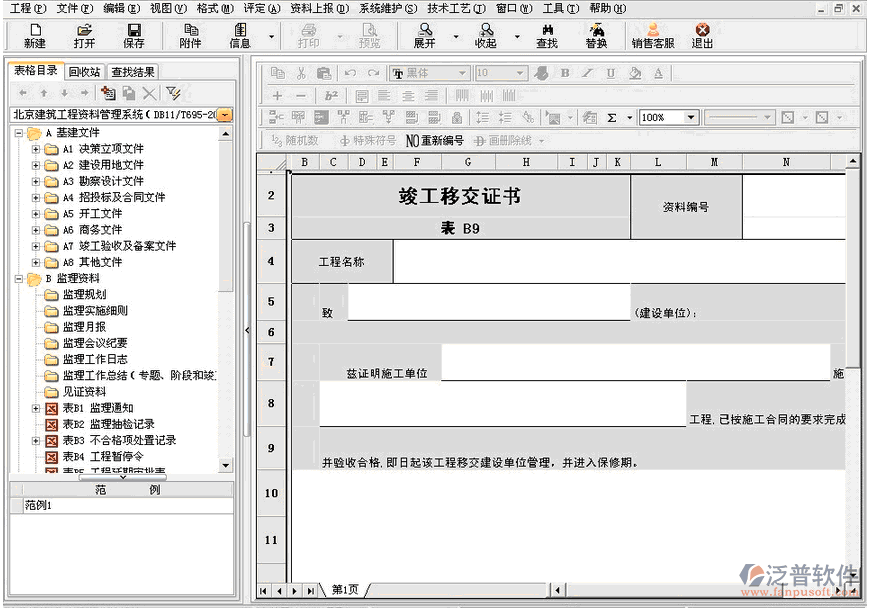Click the 保存 (Save) toolbar icon
The width and height of the screenshot is (869, 608).
(133, 36)
